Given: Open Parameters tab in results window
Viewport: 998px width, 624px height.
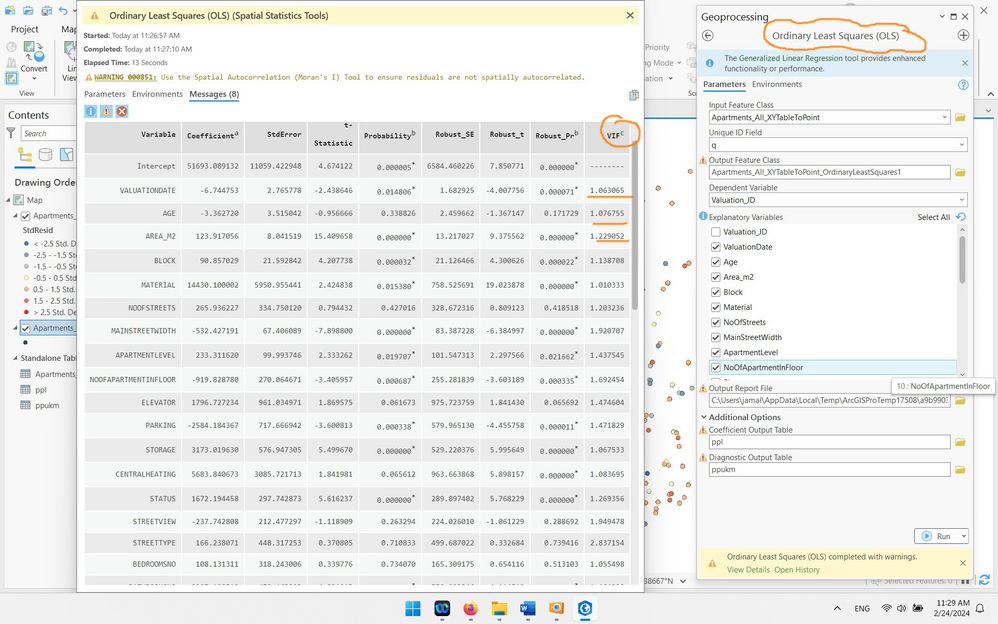Looking at the screenshot, I should [104, 94].
